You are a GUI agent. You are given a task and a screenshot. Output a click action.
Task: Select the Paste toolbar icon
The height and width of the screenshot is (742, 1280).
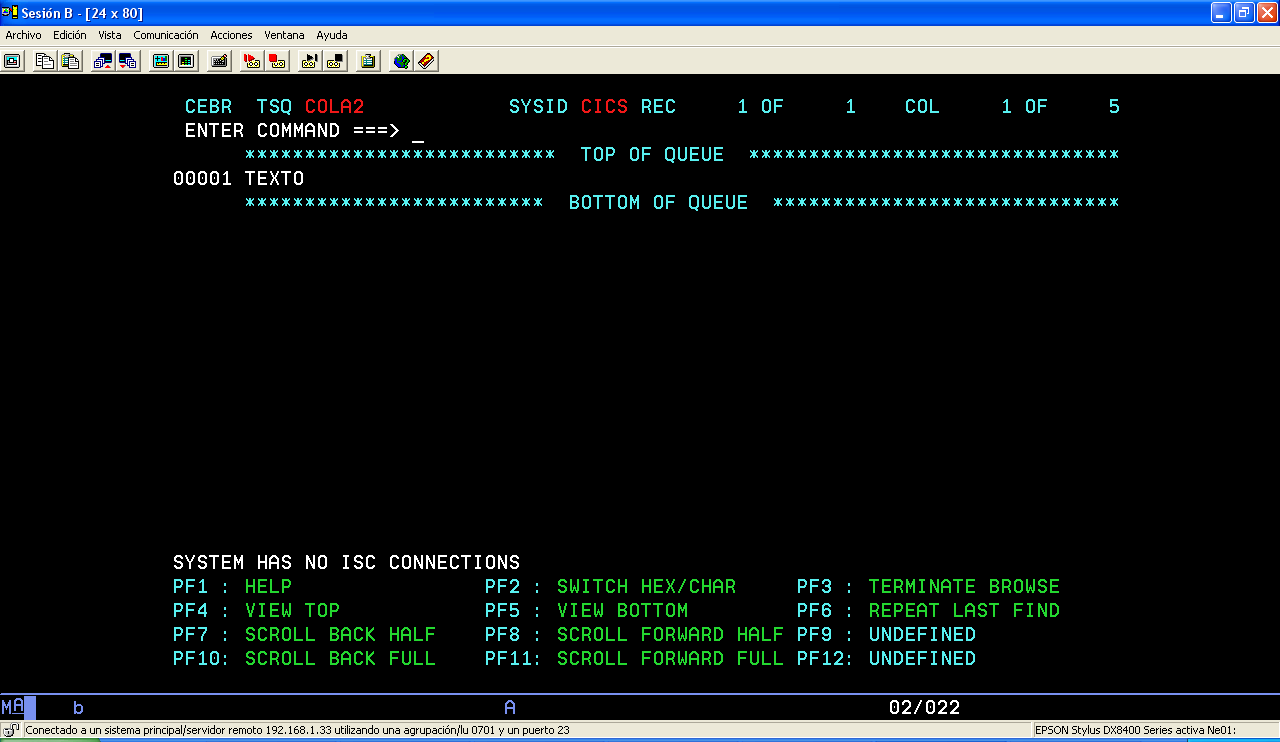pyautogui.click(x=70, y=61)
